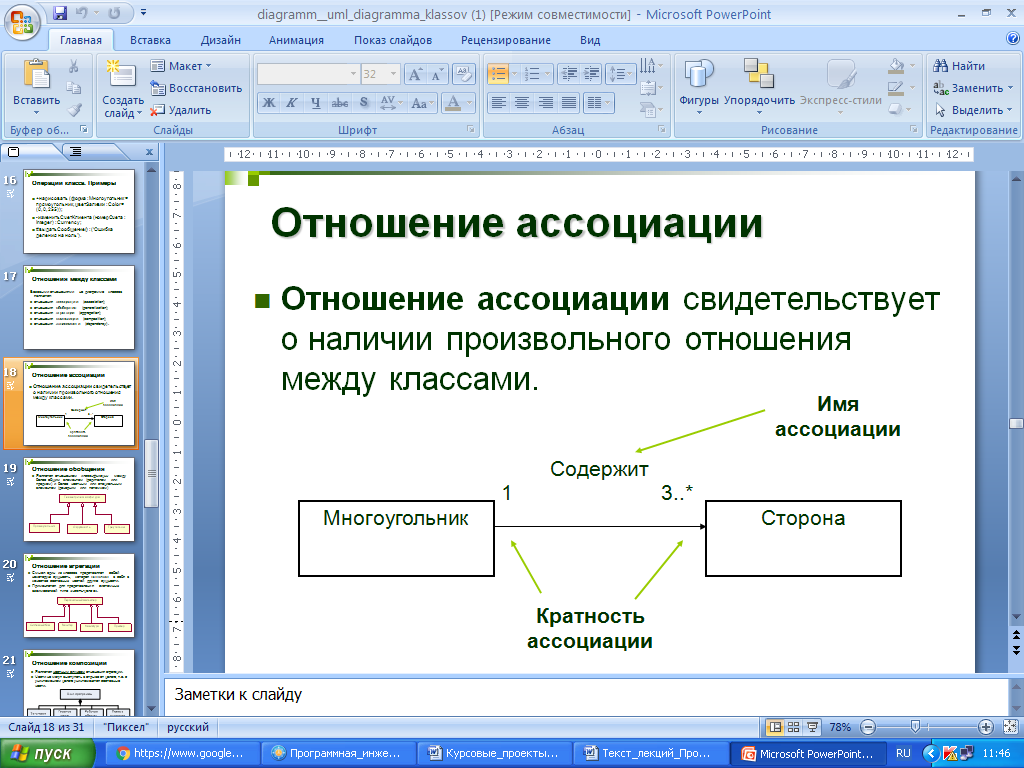Open the Вставка ribbon tab
1024x768 pixels.
coord(150,40)
